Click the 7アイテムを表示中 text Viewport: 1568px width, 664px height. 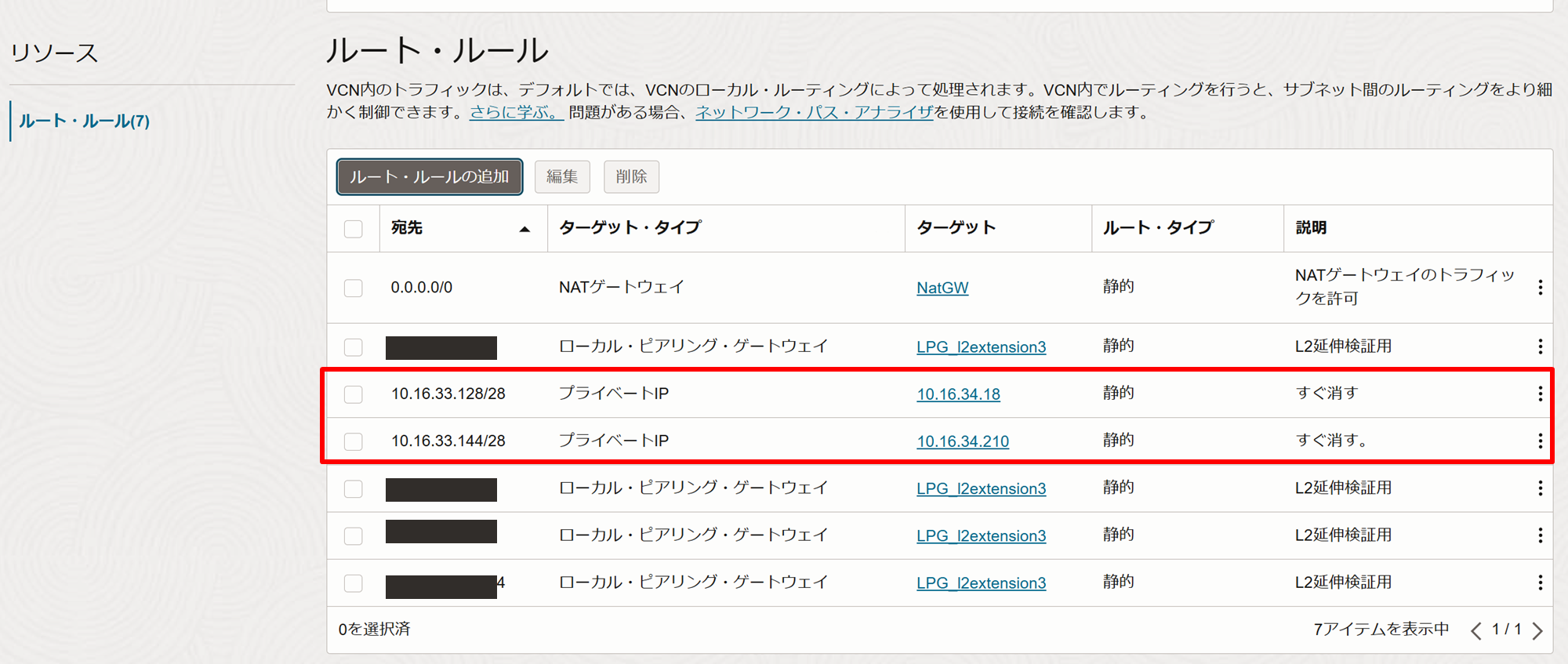(x=1381, y=629)
